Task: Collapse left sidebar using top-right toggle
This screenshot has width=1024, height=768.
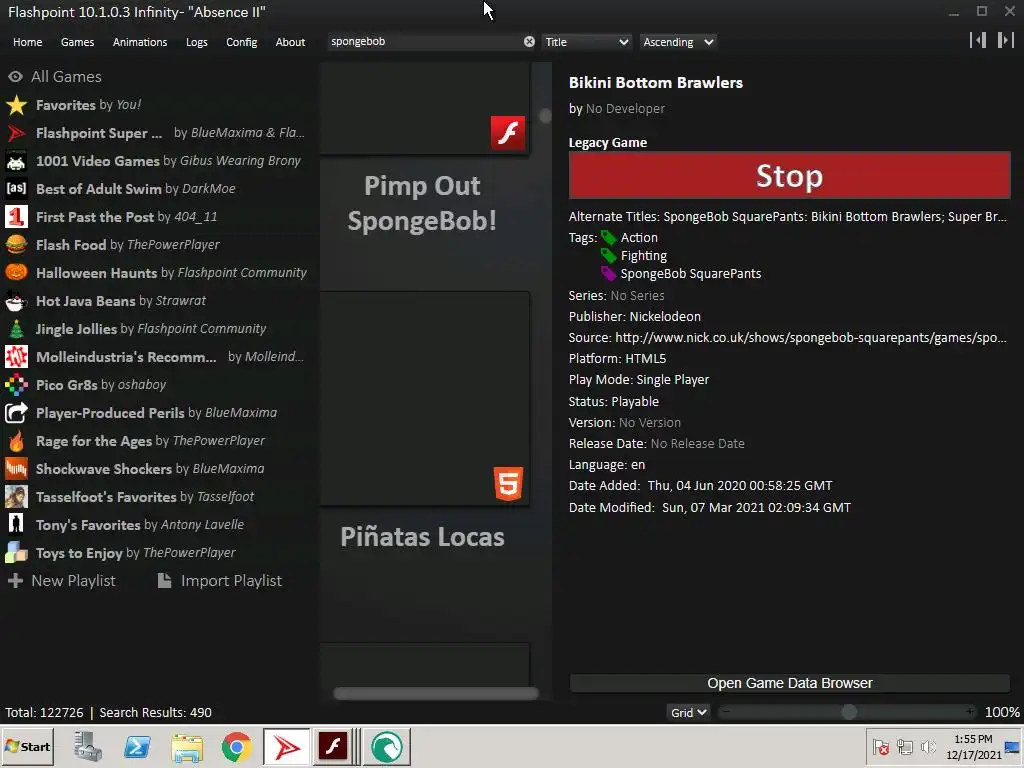Action: pos(978,40)
